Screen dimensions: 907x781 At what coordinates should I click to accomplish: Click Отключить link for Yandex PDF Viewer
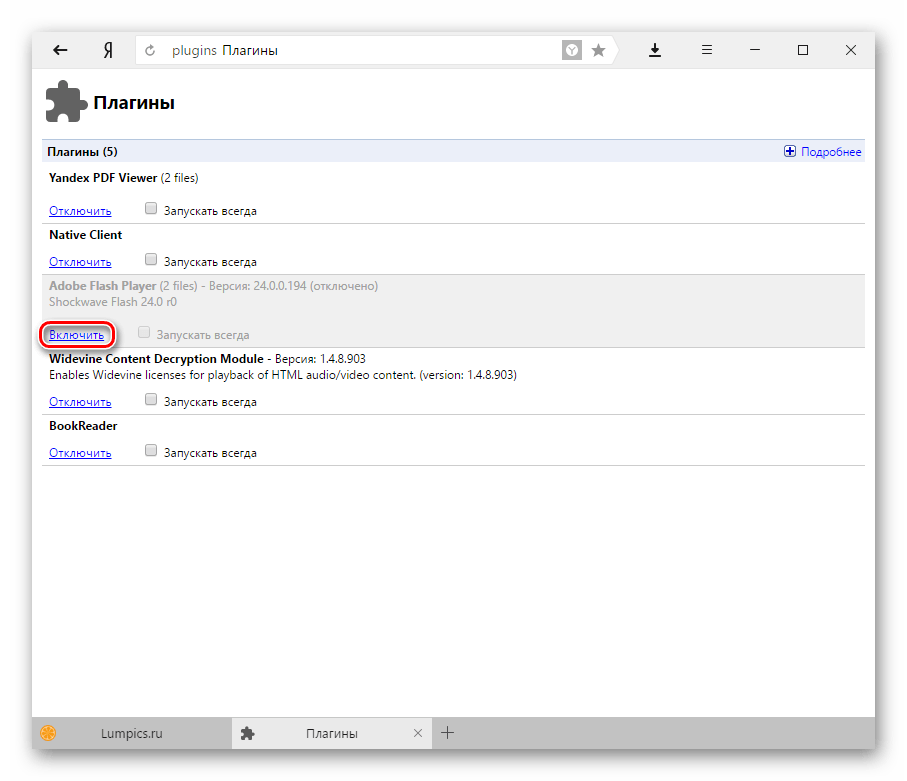click(x=80, y=211)
